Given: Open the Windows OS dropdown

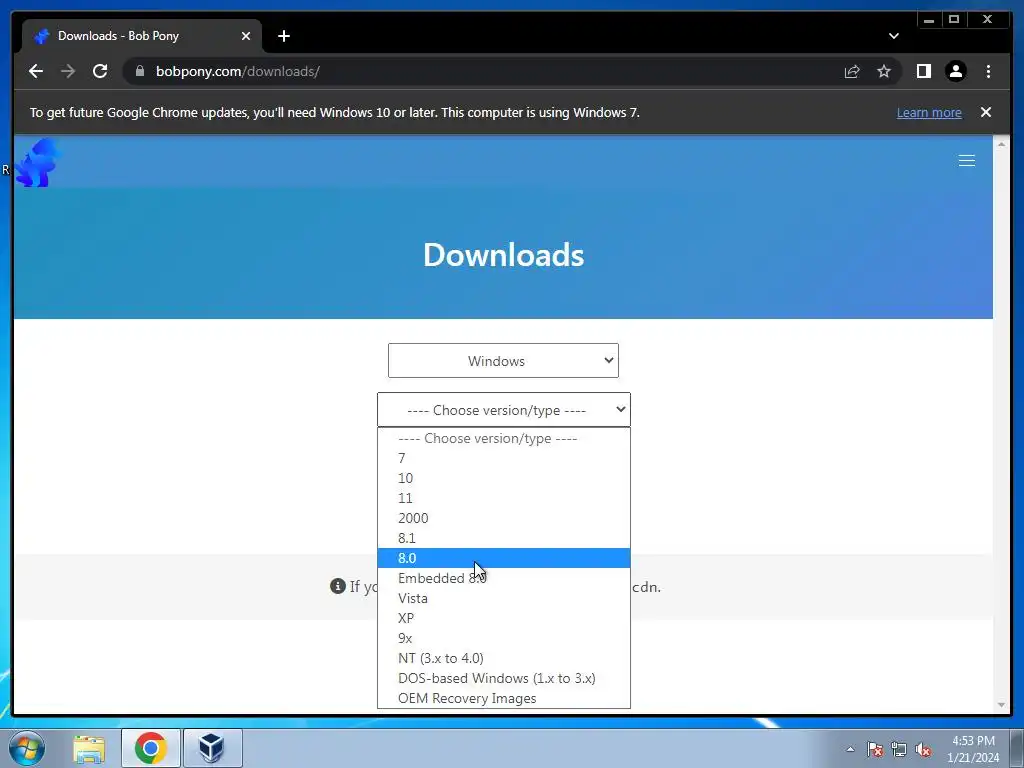Looking at the screenshot, I should (503, 360).
